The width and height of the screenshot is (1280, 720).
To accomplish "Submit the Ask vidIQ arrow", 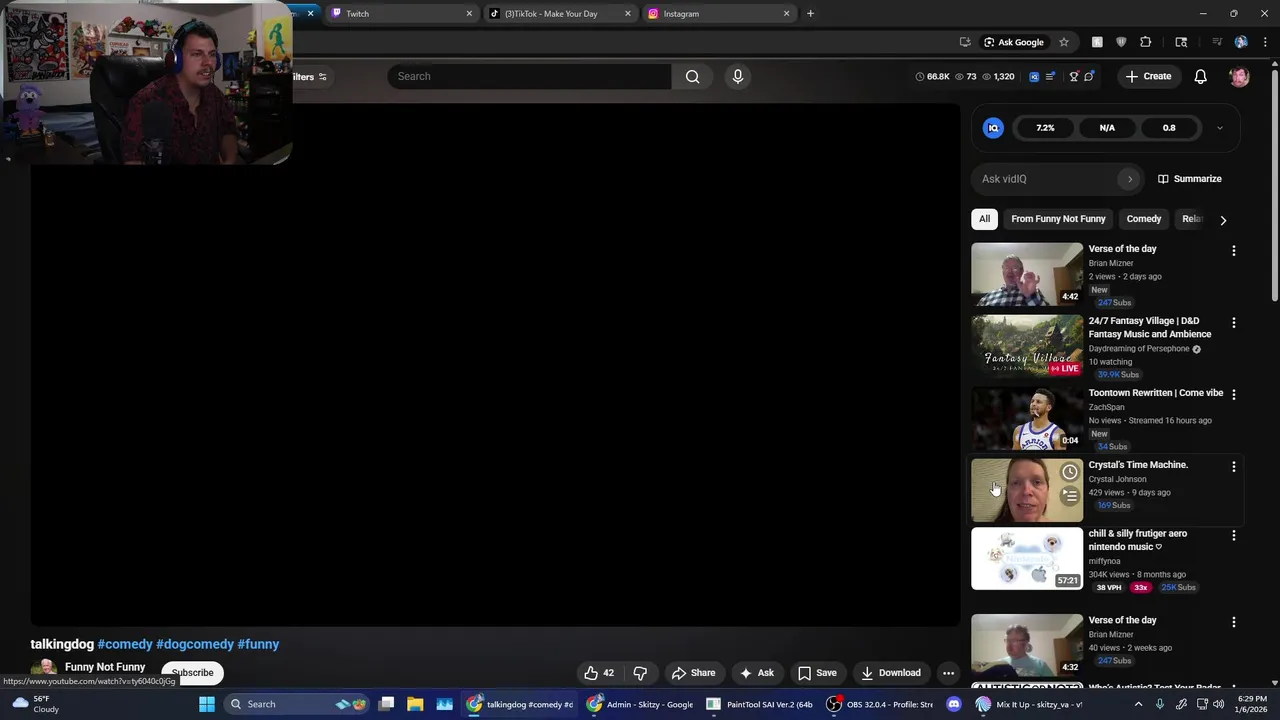I will coord(1130,179).
